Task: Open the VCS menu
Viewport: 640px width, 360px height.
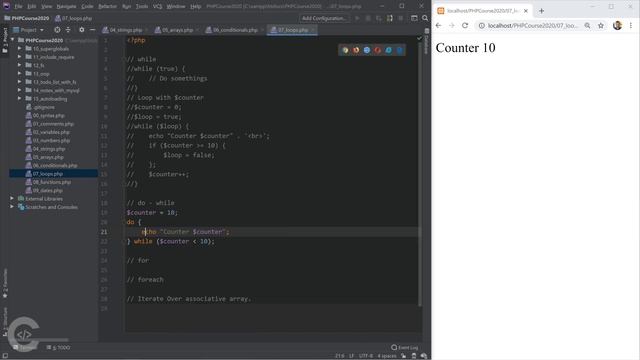Action: click(x=157, y=6)
